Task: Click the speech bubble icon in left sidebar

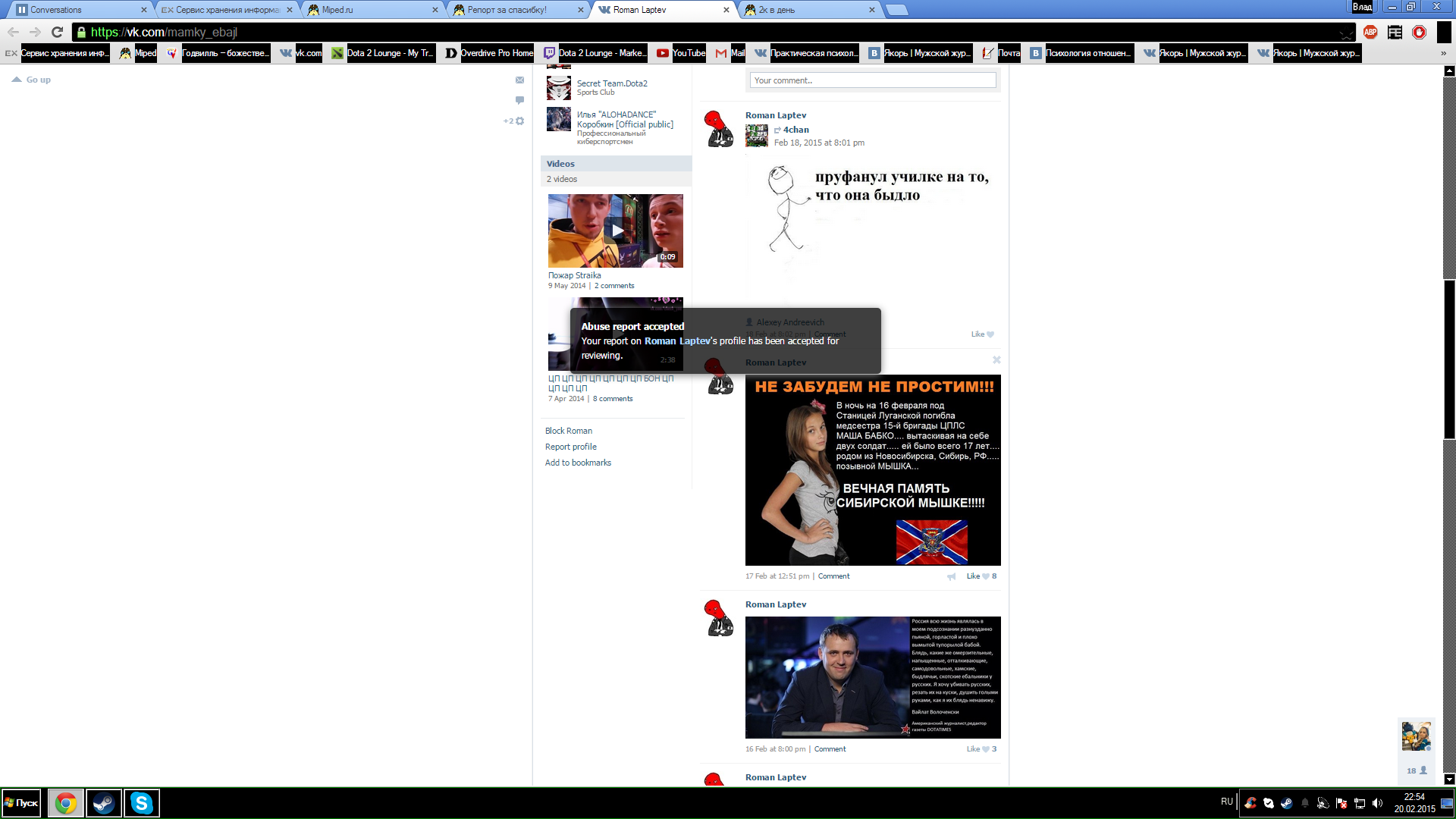Action: click(x=519, y=100)
